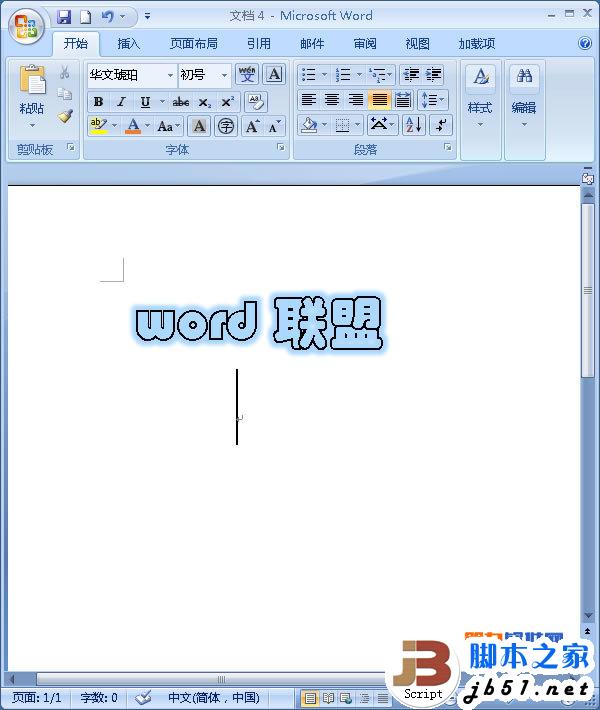This screenshot has height=710, width=600.
Task: Apply bullet list
Action: 308,75
